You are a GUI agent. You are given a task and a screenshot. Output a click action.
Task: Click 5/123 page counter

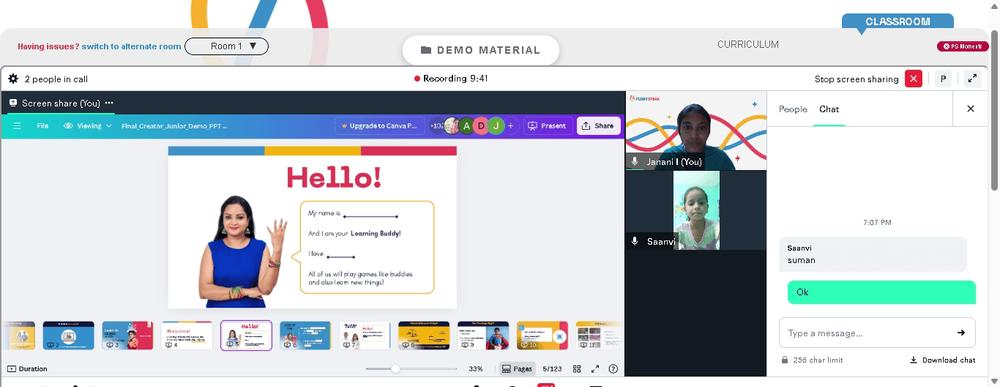pos(552,369)
